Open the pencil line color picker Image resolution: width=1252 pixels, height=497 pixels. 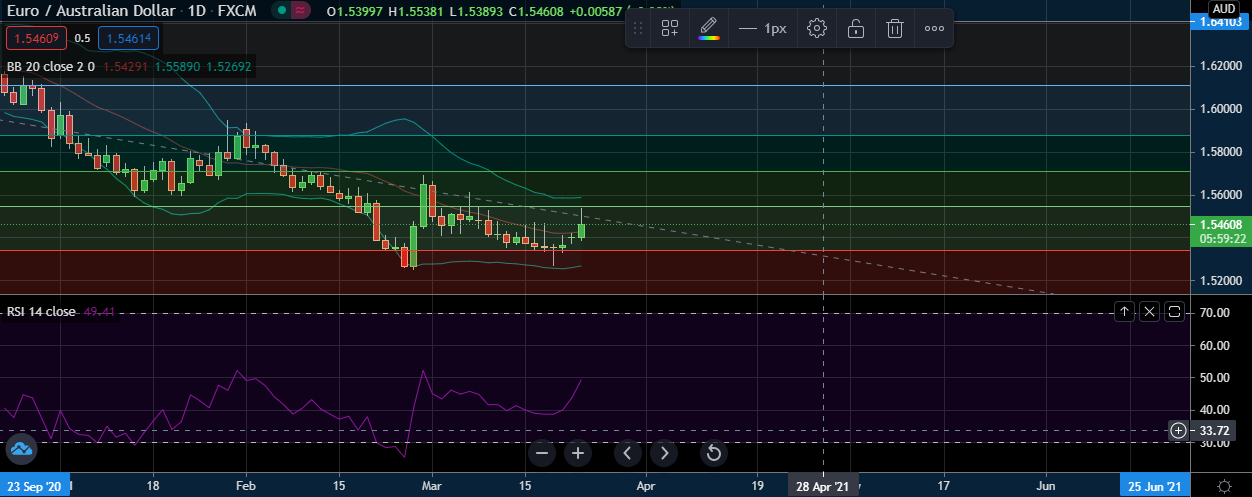coord(708,28)
